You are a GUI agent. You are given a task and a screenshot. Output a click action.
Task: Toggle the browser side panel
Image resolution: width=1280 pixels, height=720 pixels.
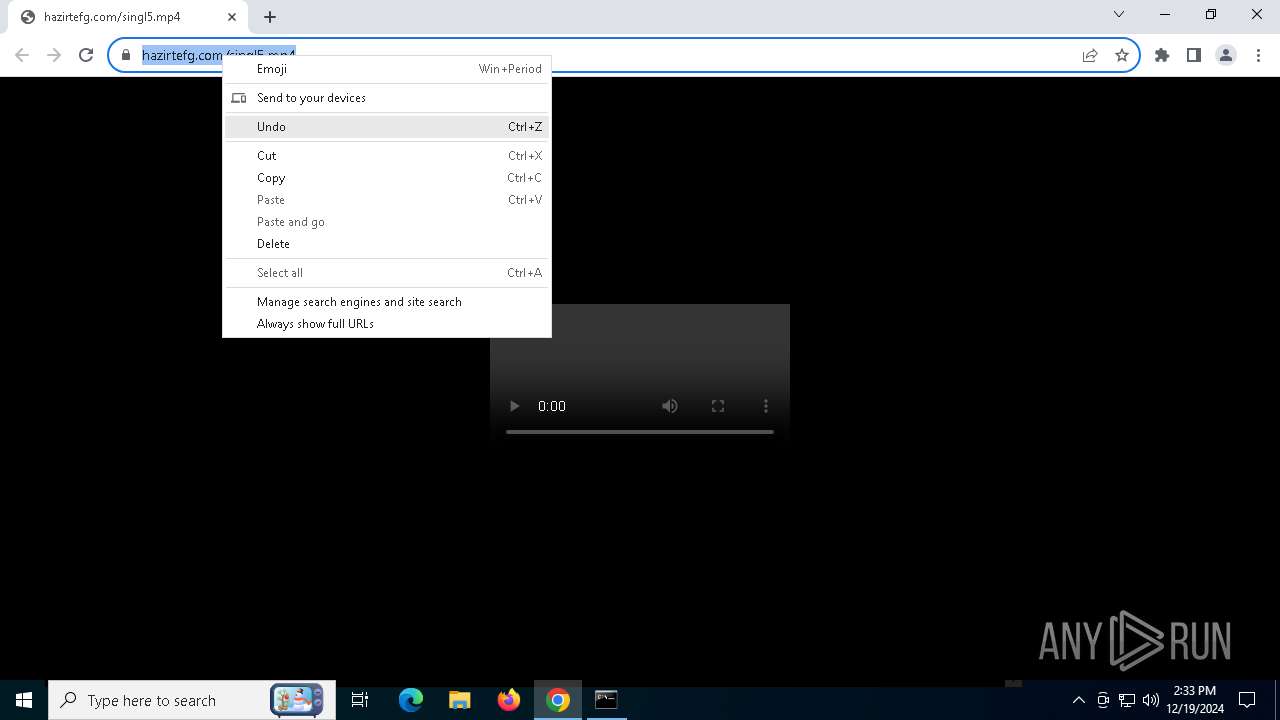coord(1194,55)
